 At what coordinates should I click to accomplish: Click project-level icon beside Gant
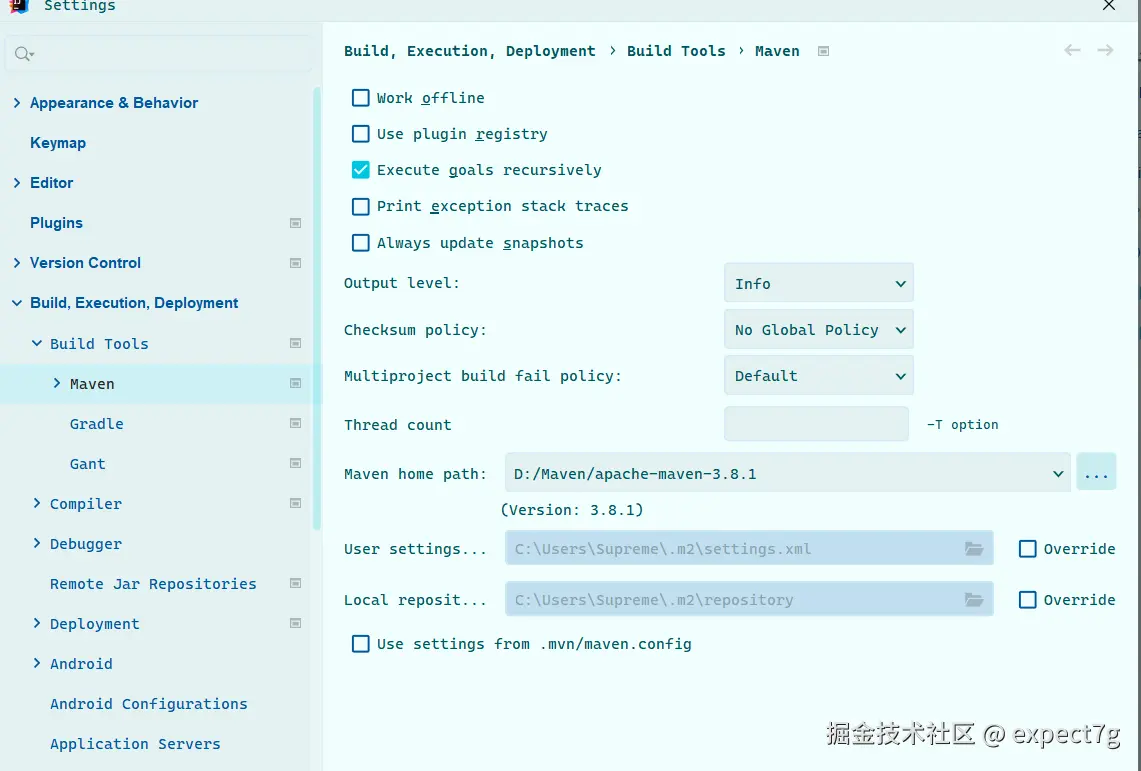coord(295,463)
